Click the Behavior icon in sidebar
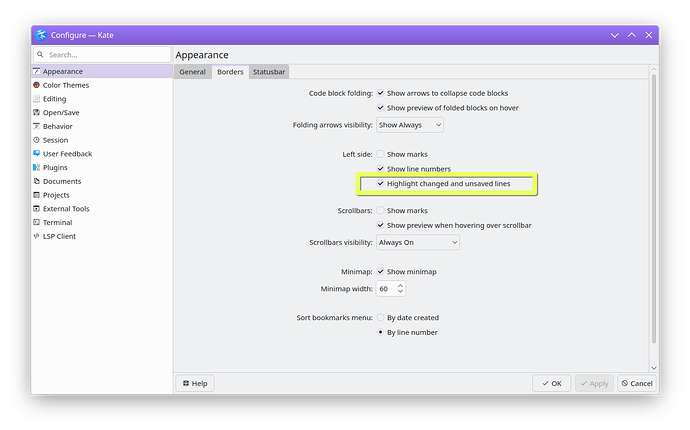Screen dimensions: 690x430 (x=37, y=126)
